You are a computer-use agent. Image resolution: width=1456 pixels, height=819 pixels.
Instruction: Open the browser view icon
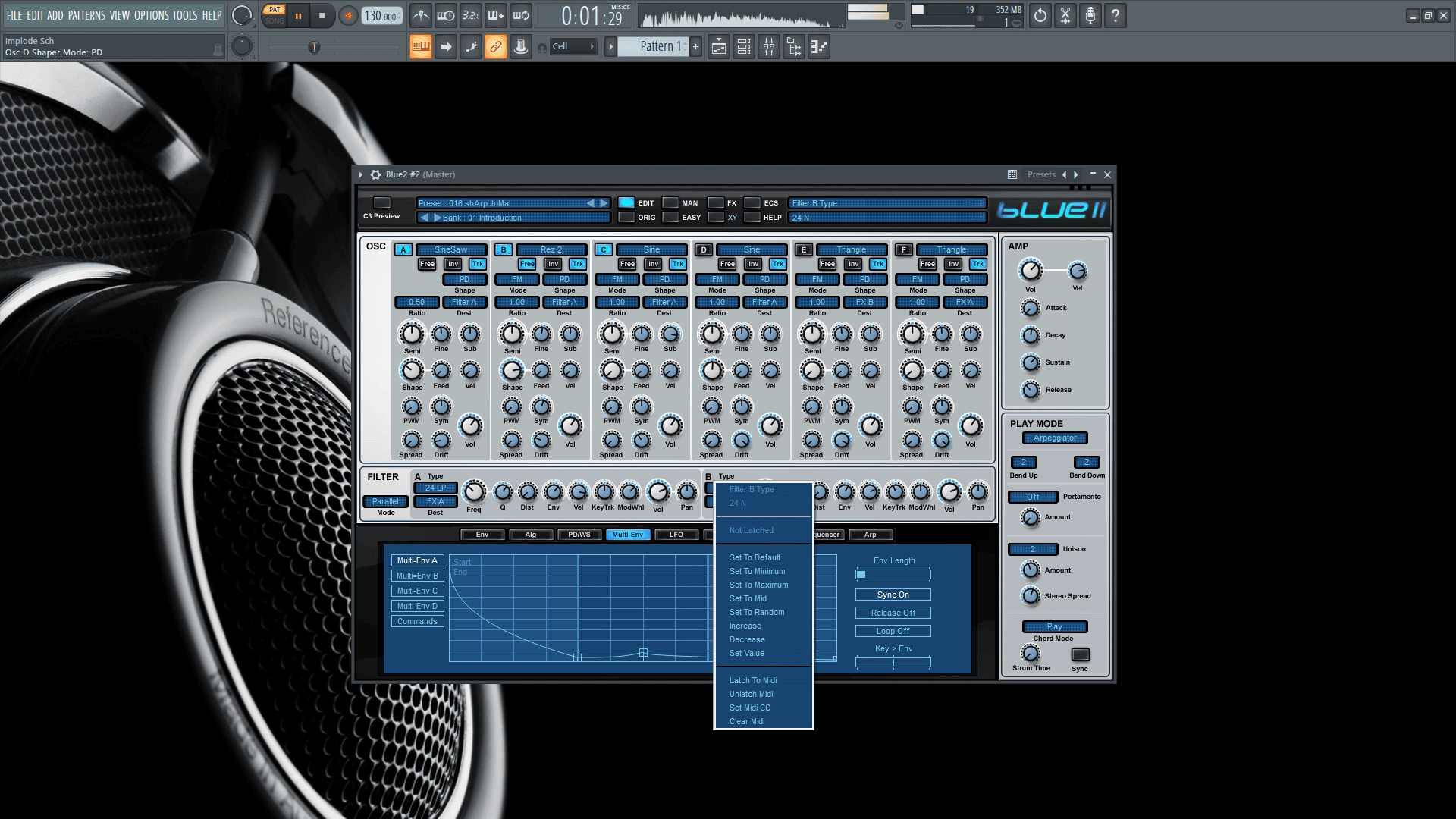point(794,47)
